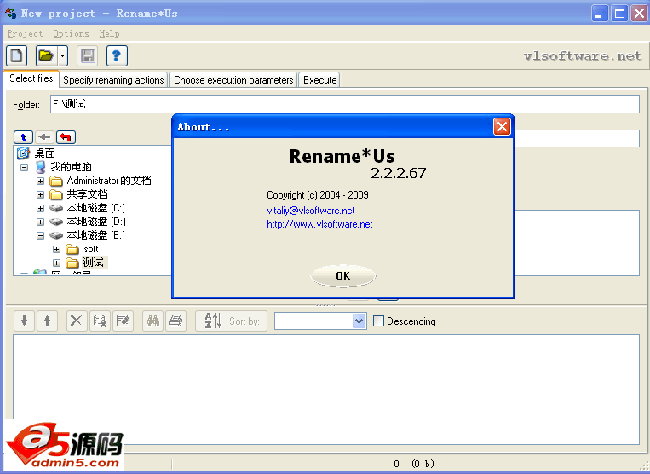The width and height of the screenshot is (650, 474).
Task: Click the Rename*Us title bar app icon
Action: tap(10, 13)
